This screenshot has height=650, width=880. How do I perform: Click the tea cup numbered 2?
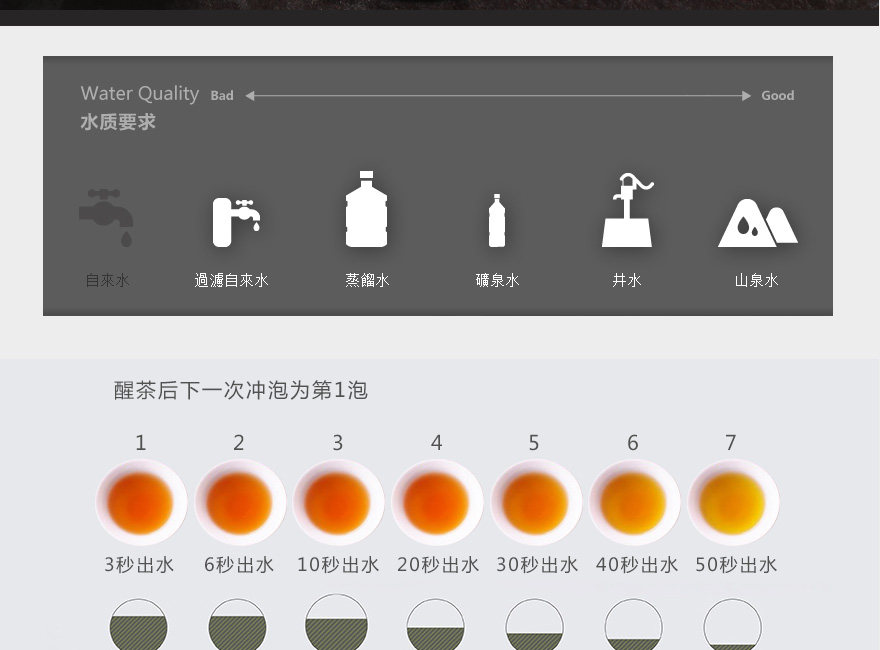(240, 502)
